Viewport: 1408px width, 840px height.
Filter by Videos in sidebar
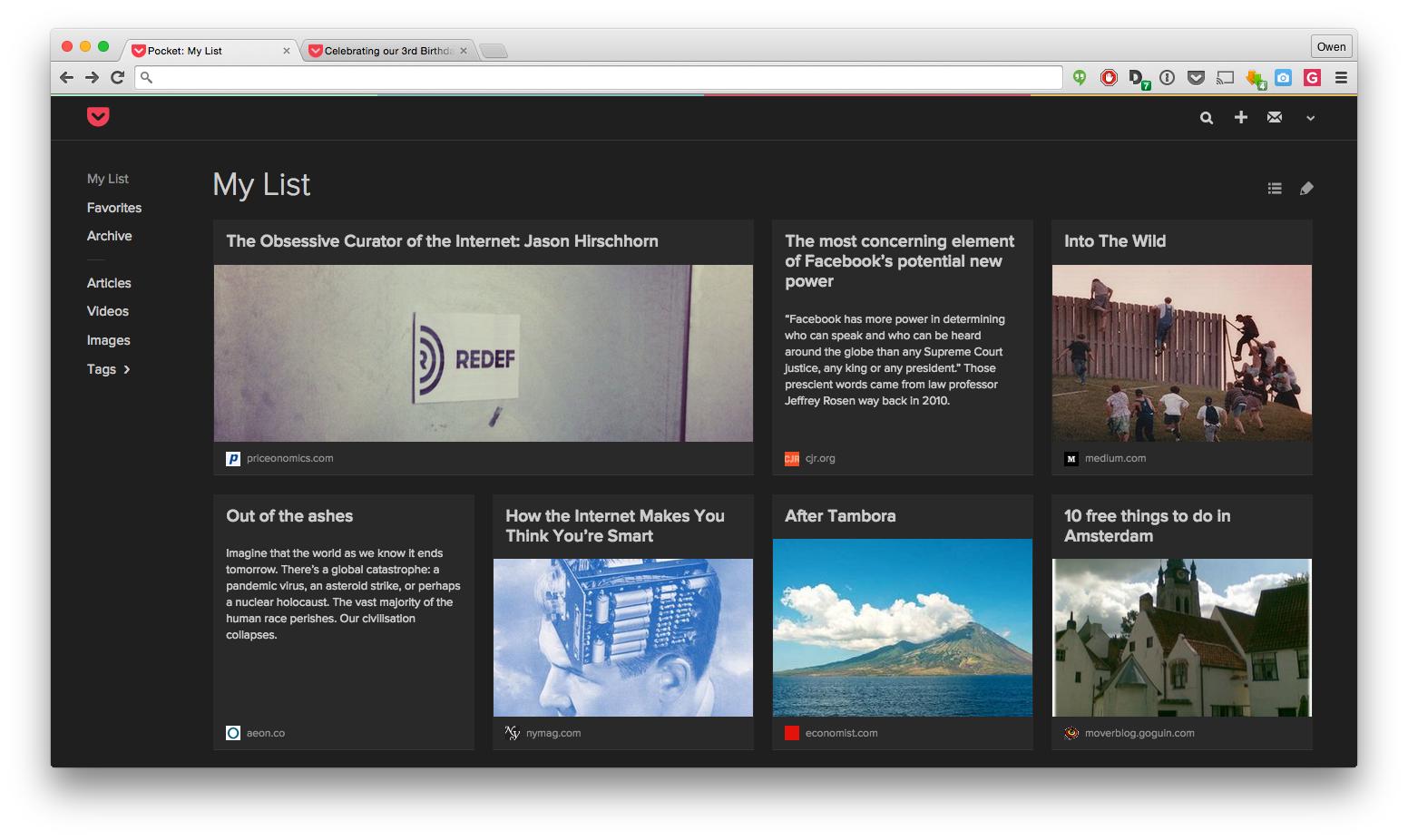click(108, 311)
